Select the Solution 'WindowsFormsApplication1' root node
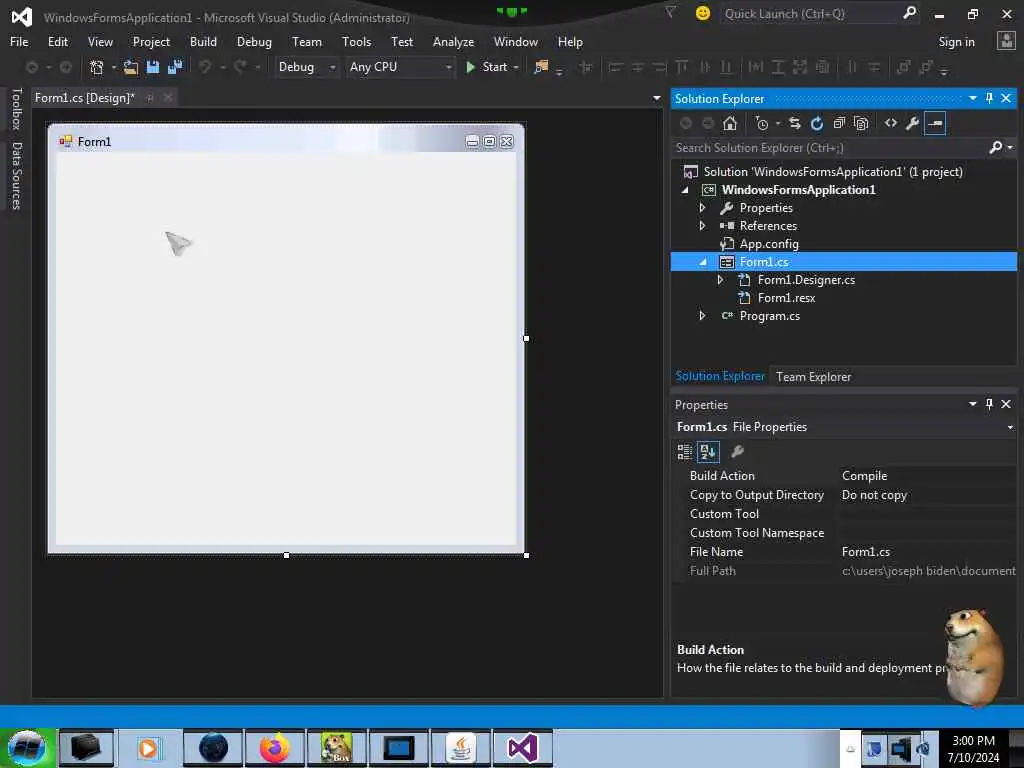Viewport: 1024px width, 768px height. pyautogui.click(x=833, y=172)
